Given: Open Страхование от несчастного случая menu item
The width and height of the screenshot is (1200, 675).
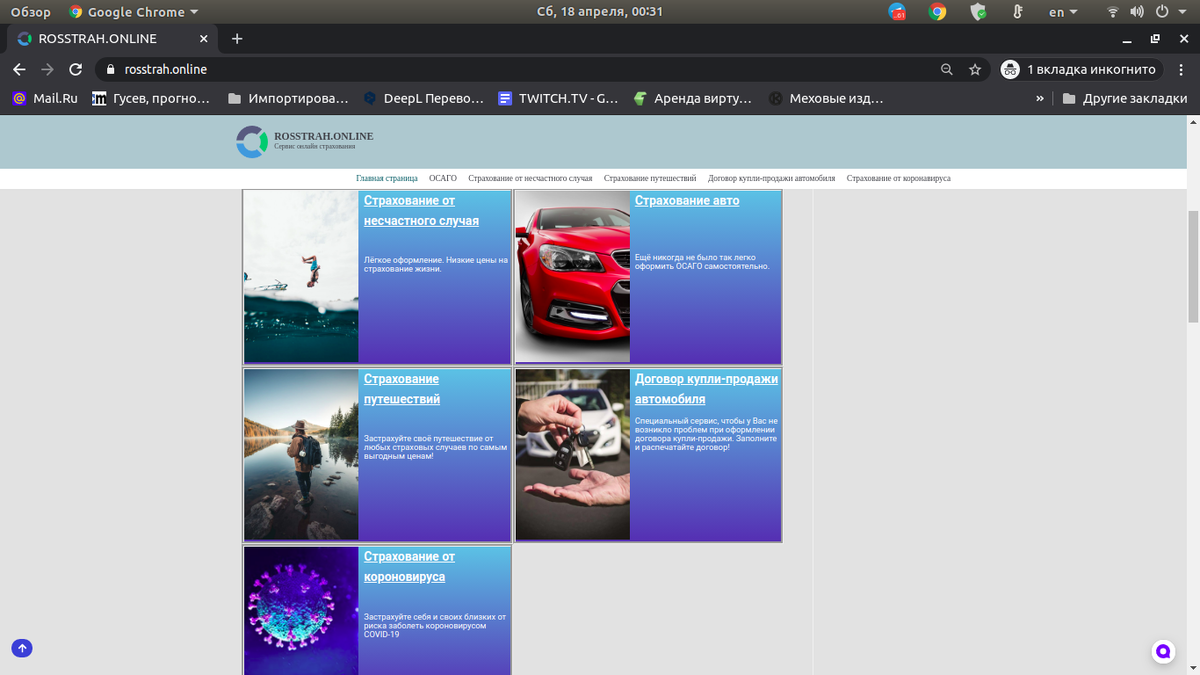Looking at the screenshot, I should click(530, 178).
